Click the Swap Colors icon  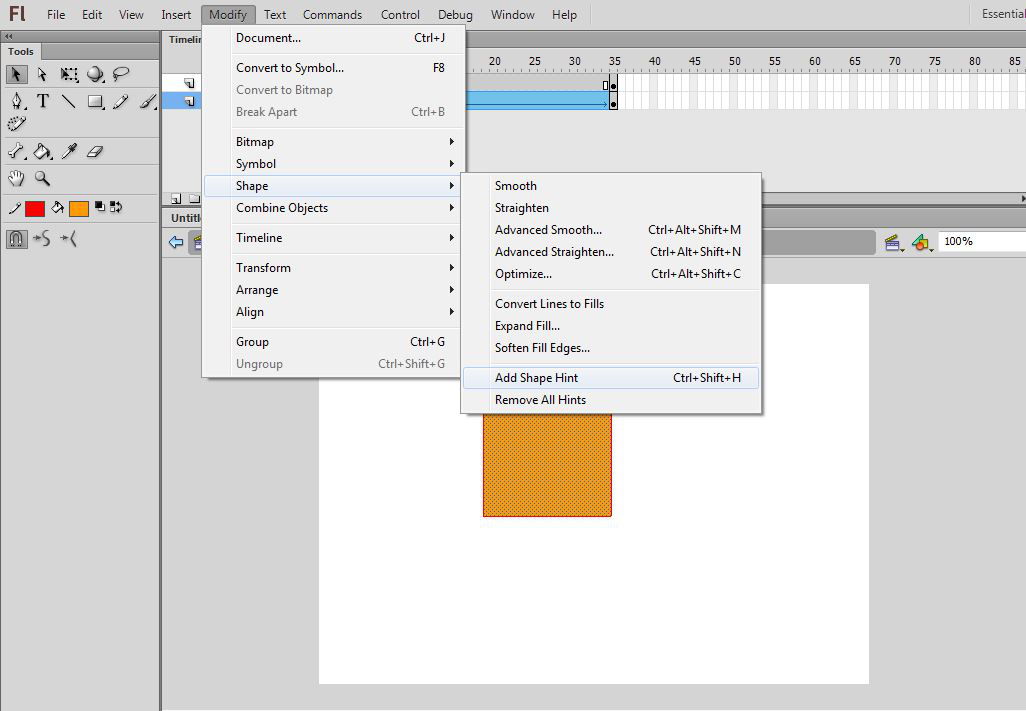(x=116, y=207)
